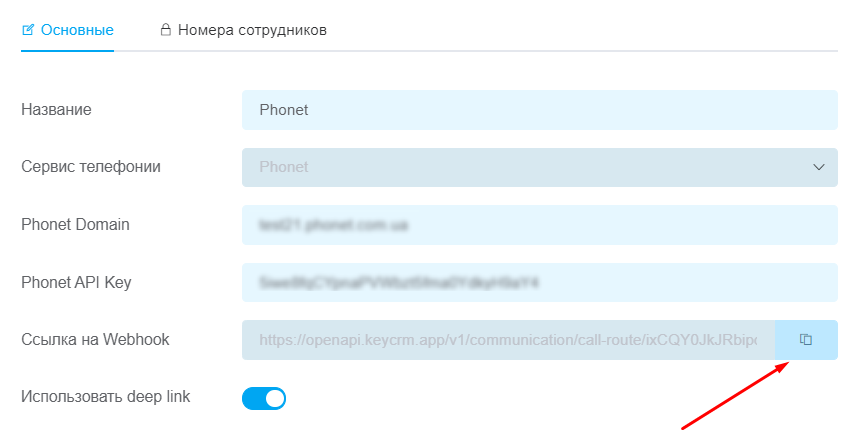
Task: Click the blurred API key value text
Action: (x=399, y=283)
